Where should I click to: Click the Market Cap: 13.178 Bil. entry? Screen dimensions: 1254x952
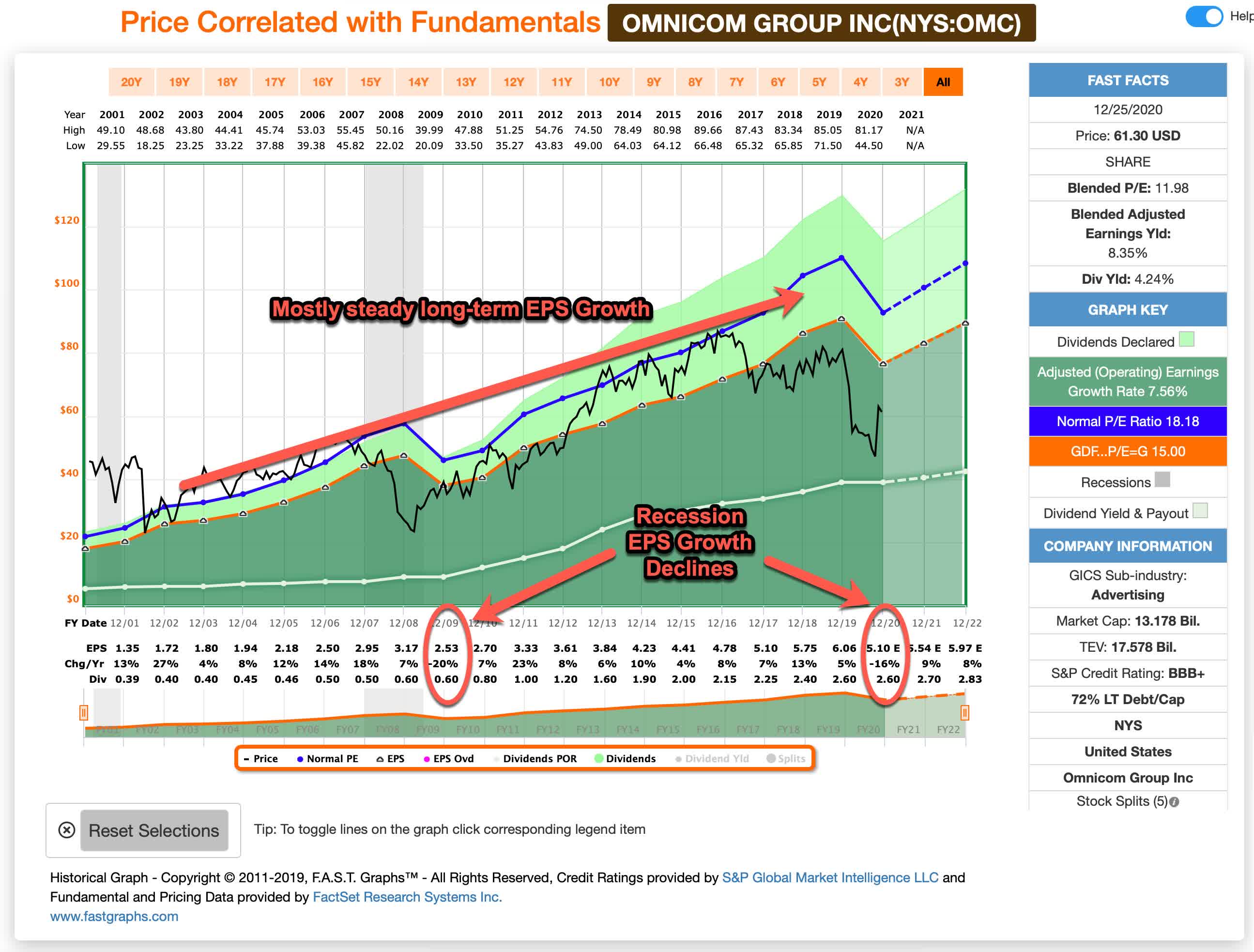[1128, 621]
